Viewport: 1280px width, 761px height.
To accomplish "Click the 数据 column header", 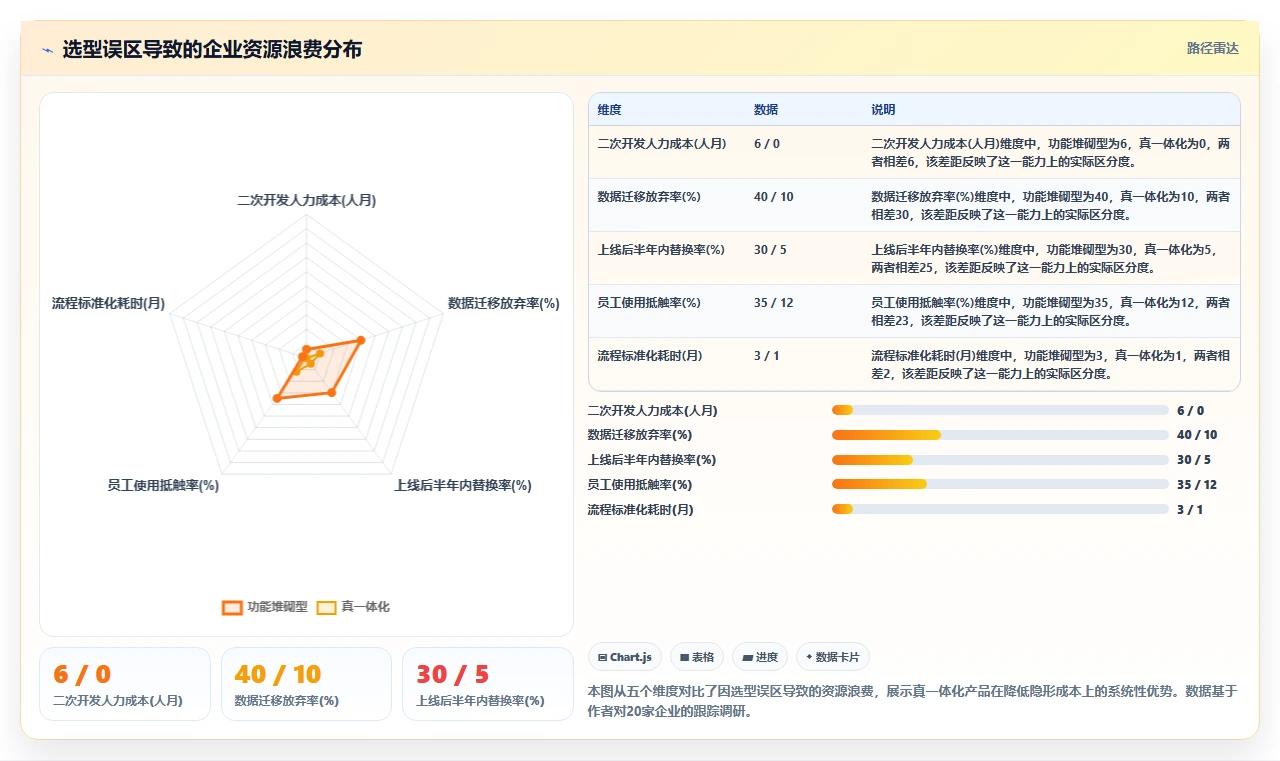I will pos(766,110).
